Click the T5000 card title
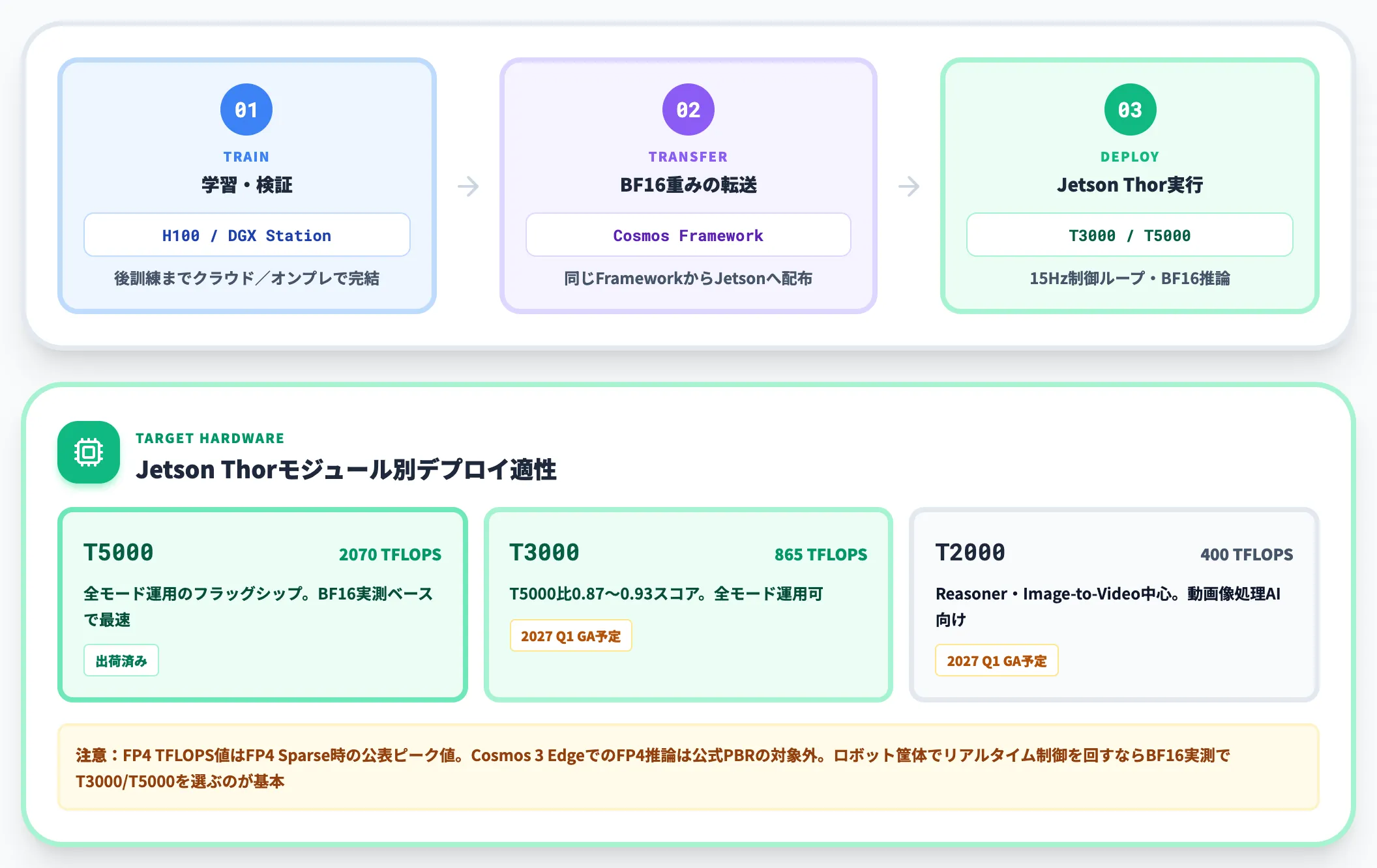Screen dimensions: 1377x868 click(119, 553)
